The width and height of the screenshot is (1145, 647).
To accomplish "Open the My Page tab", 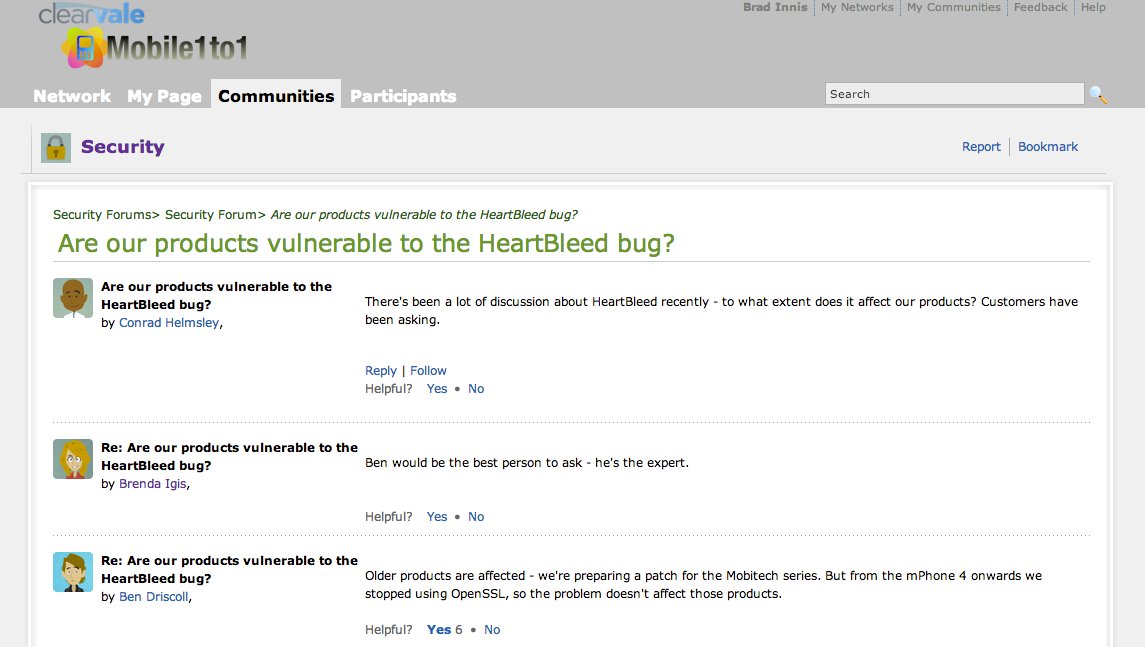I will [x=164, y=96].
